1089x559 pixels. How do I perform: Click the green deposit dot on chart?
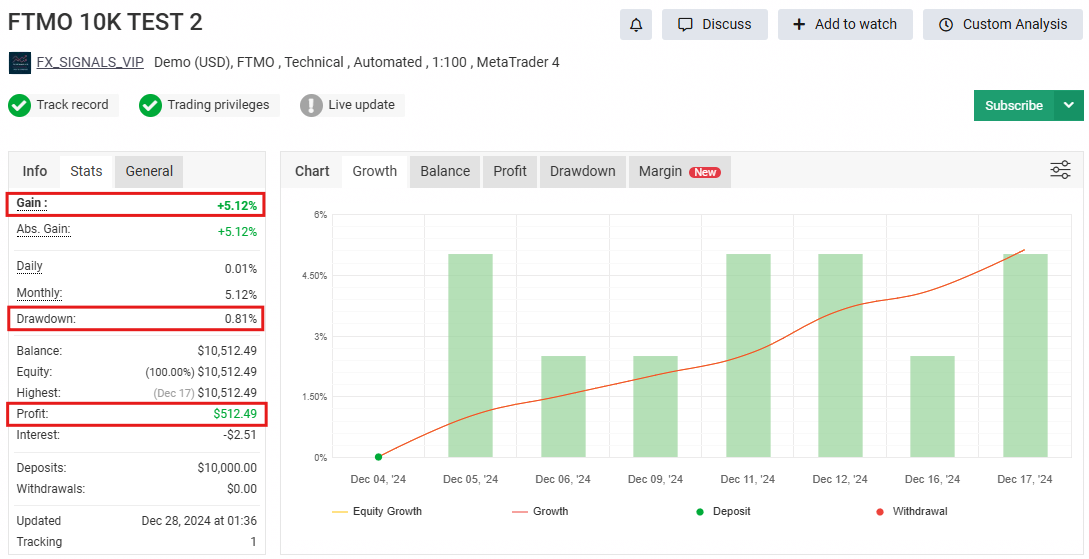point(378,457)
